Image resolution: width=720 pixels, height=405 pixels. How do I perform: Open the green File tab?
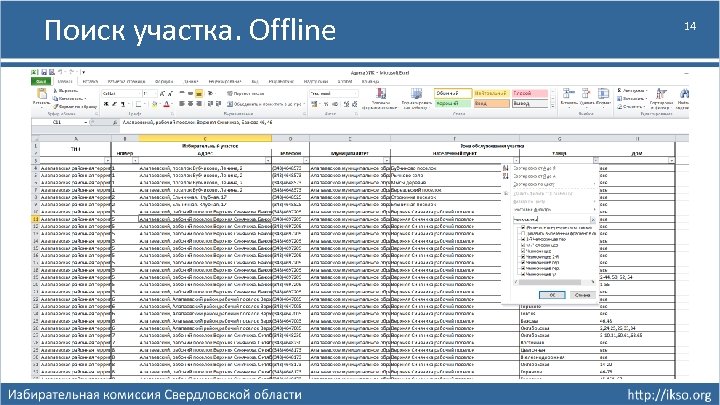pyautogui.click(x=41, y=82)
